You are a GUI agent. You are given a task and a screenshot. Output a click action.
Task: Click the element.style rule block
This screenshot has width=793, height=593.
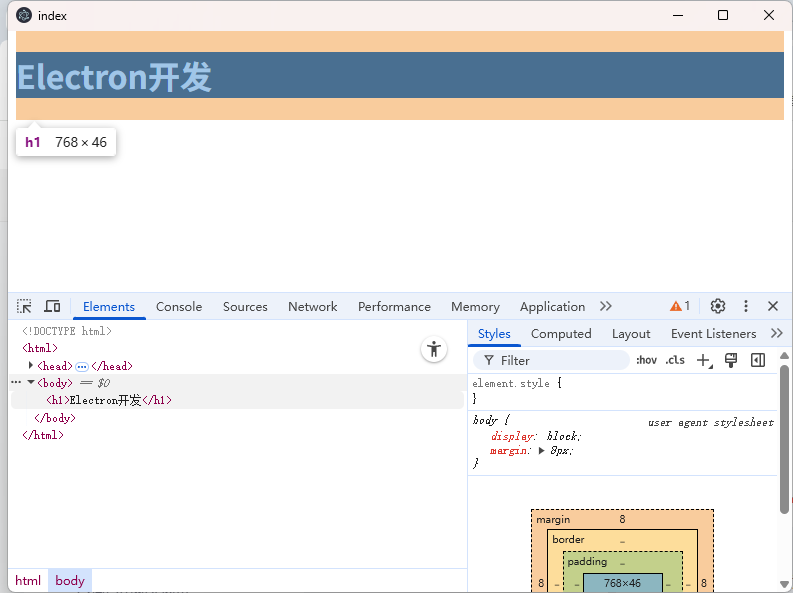coord(622,391)
